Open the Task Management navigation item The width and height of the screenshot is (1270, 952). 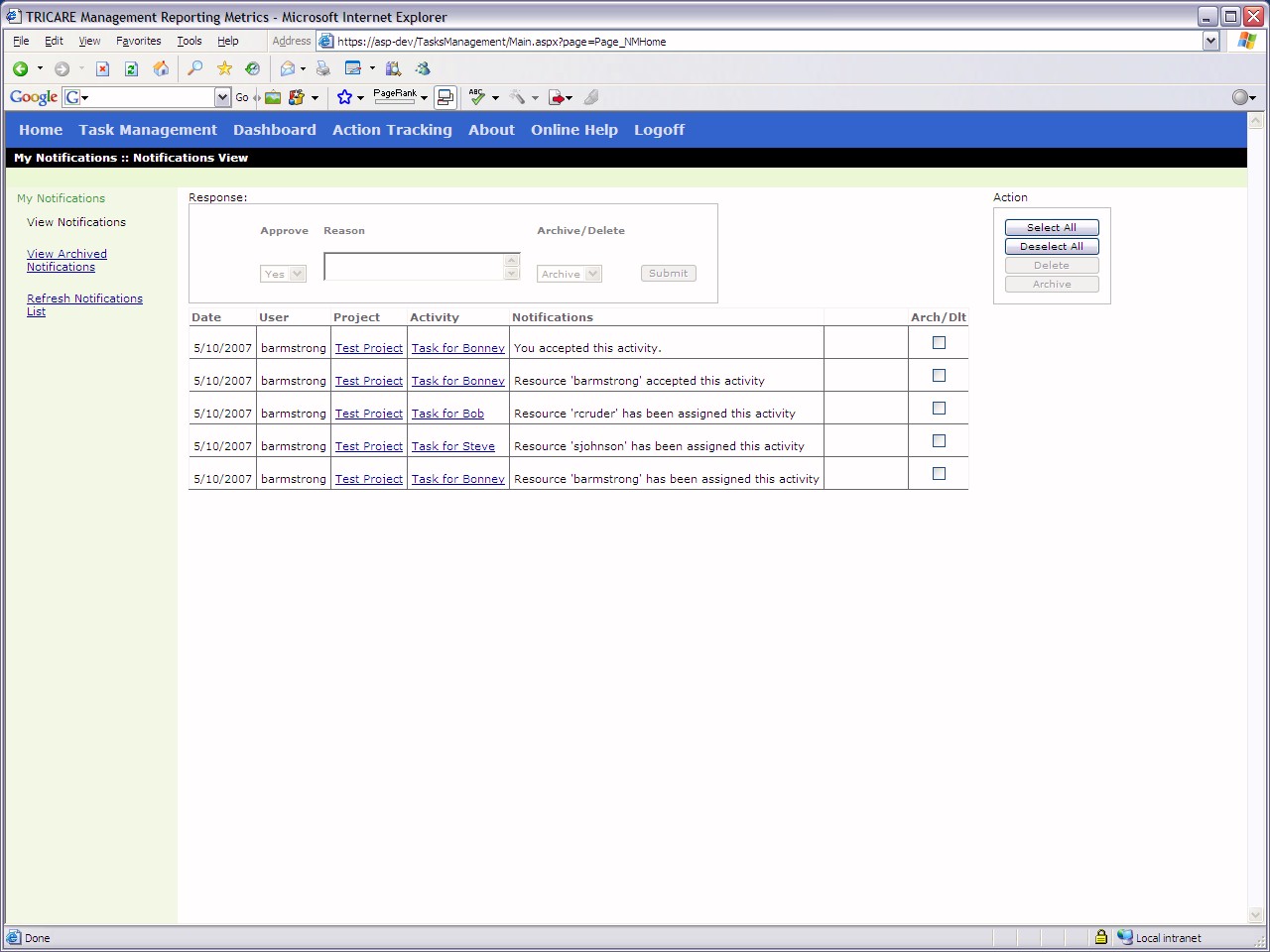coord(148,130)
